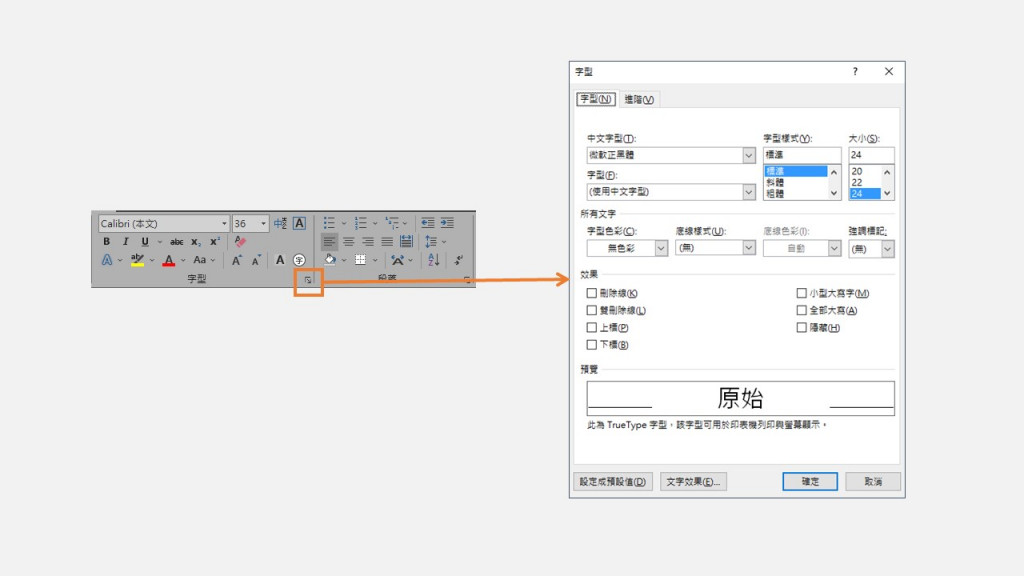The width and height of the screenshot is (1024, 576).
Task: Open the Calibri font name dropdown
Action: pos(224,223)
